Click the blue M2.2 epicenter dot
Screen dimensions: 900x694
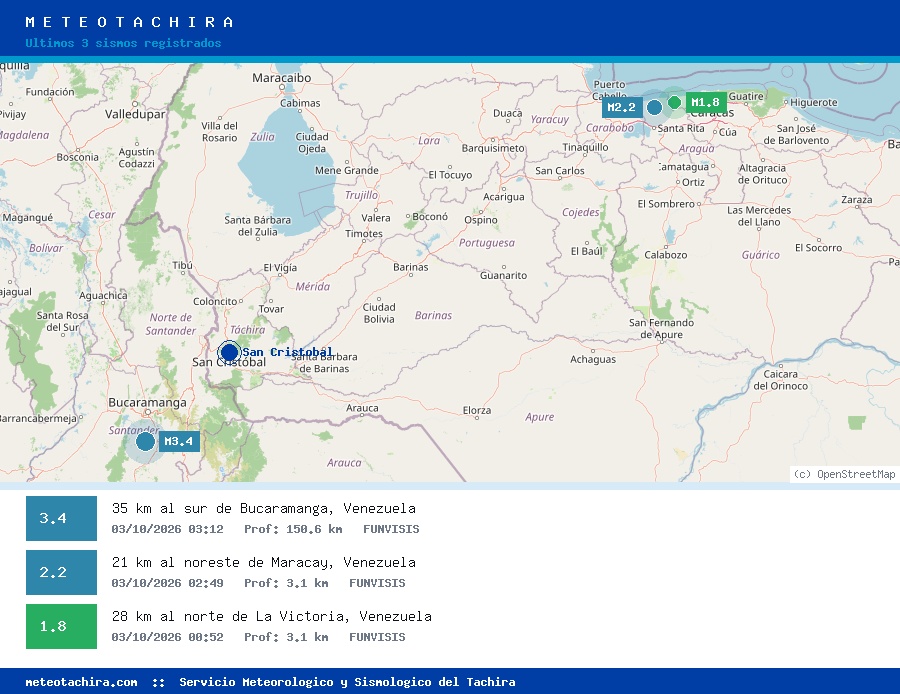click(654, 107)
